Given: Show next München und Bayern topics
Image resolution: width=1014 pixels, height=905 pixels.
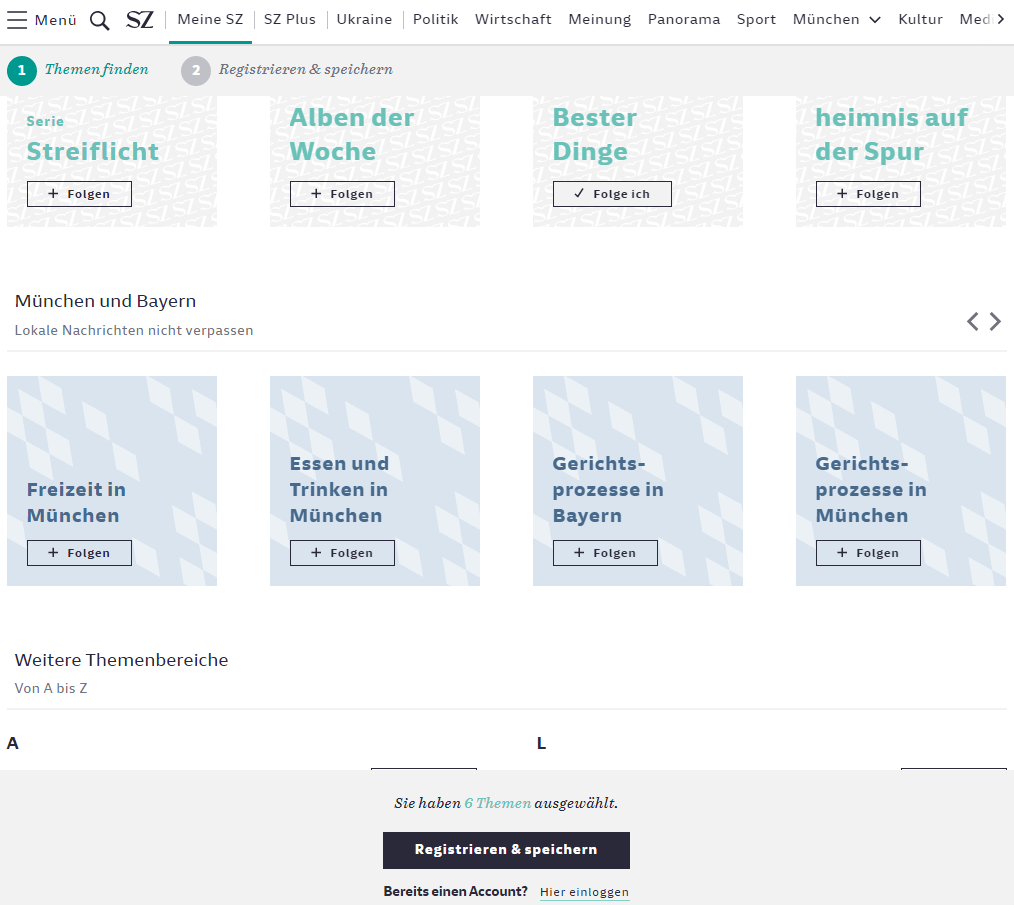Looking at the screenshot, I should click(995, 322).
